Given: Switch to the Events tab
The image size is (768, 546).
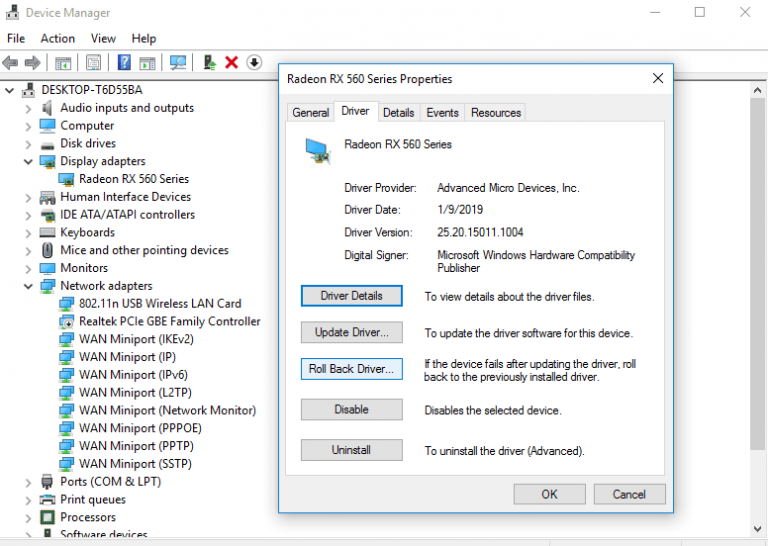Looking at the screenshot, I should (x=442, y=113).
